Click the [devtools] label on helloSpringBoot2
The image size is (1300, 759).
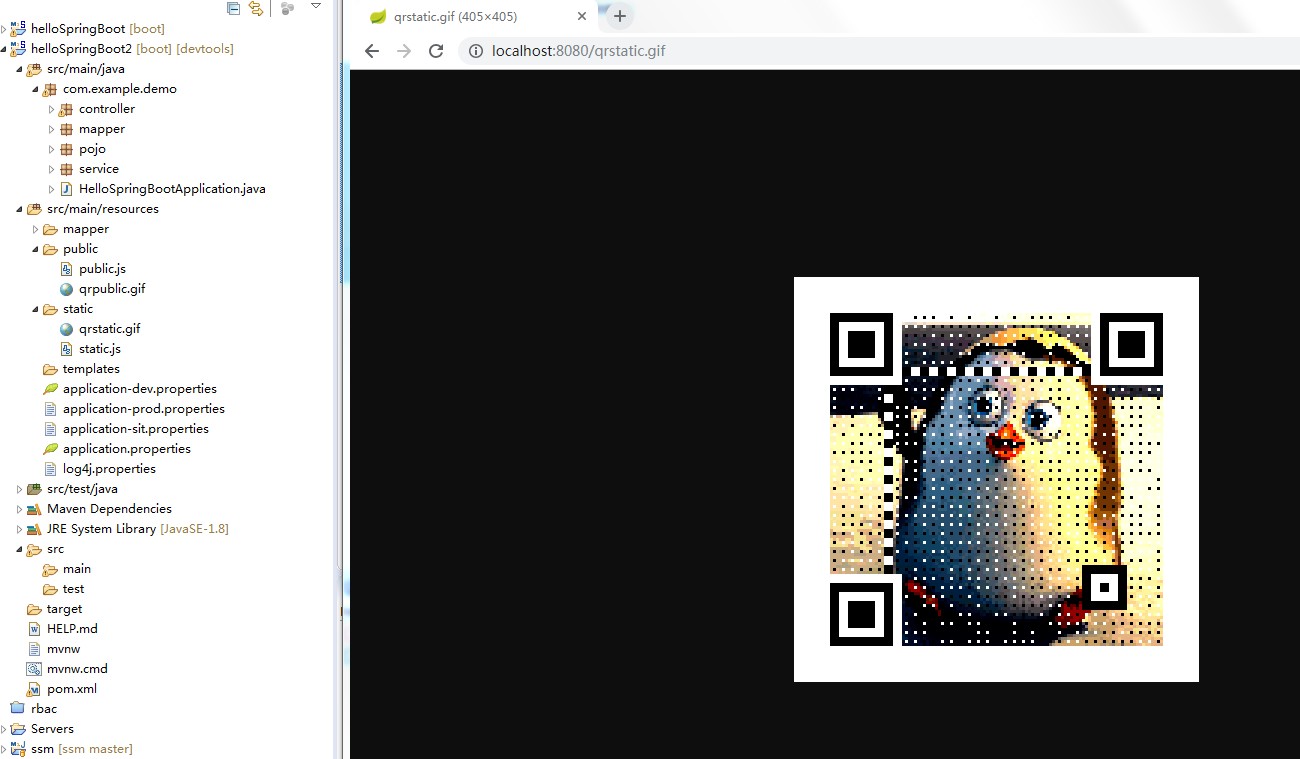coord(205,49)
